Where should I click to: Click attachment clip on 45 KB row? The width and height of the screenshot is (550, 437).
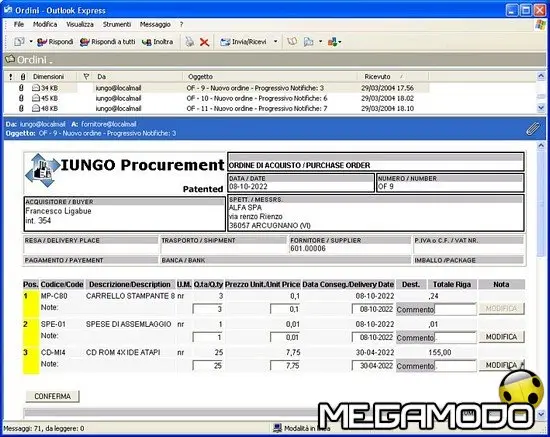tap(21, 98)
